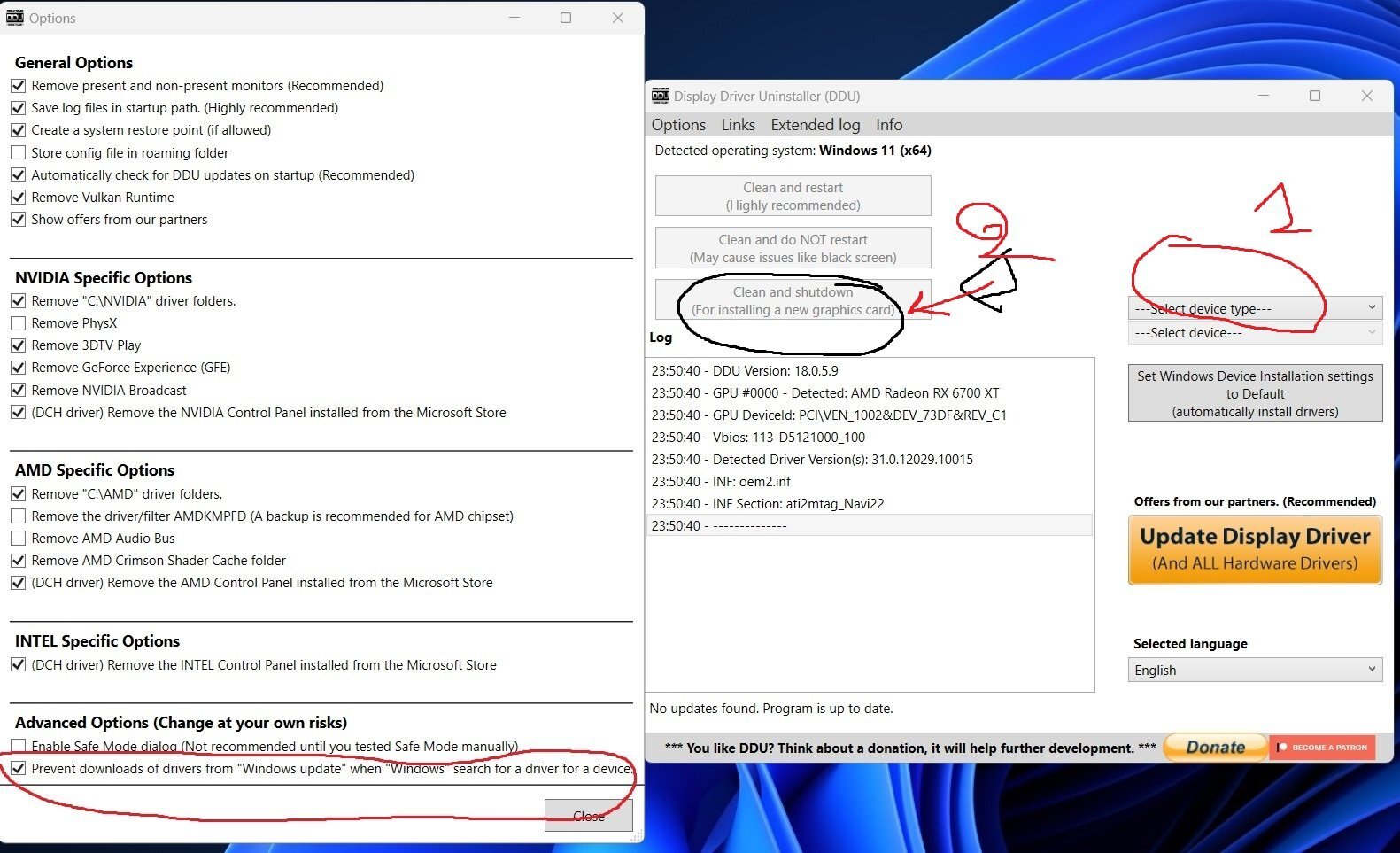Enable Store config file in roaming folder
1400x853 pixels.
click(x=19, y=153)
